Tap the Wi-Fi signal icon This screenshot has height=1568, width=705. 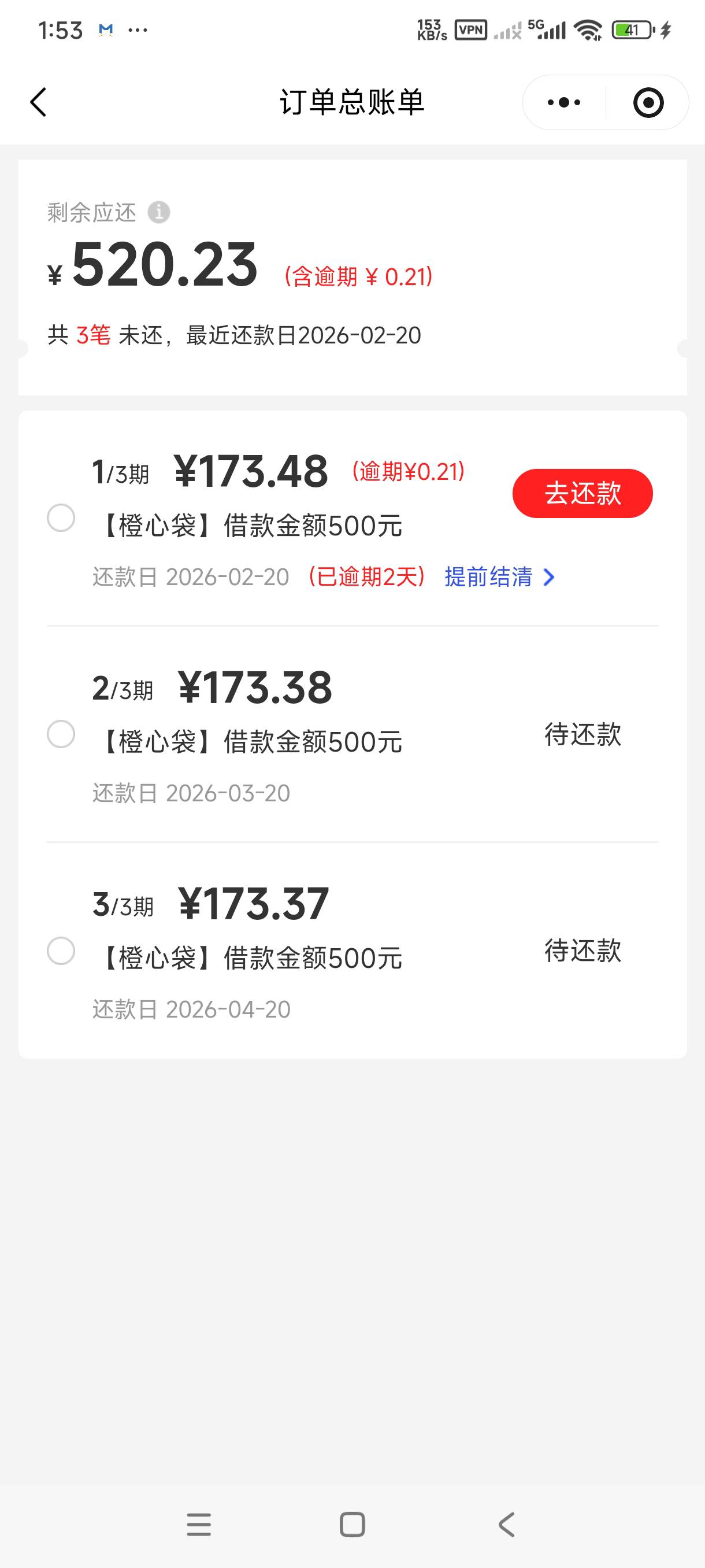coord(588,30)
